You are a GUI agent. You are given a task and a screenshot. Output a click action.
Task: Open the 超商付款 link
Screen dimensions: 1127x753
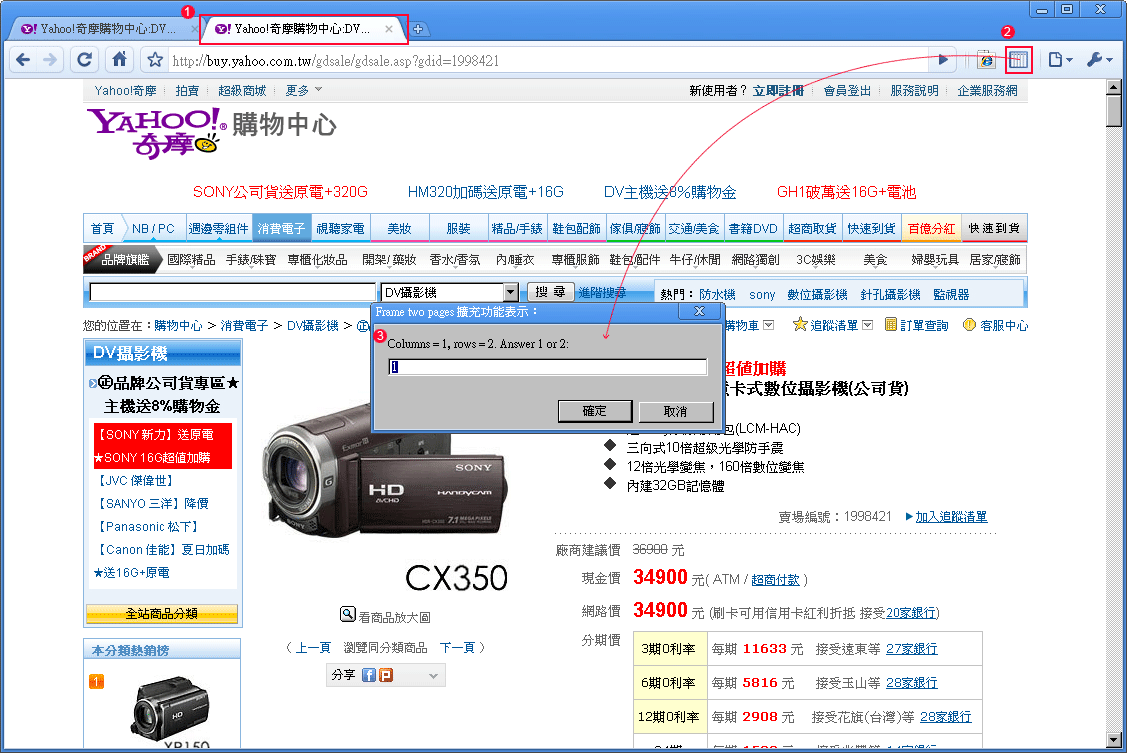(776, 580)
